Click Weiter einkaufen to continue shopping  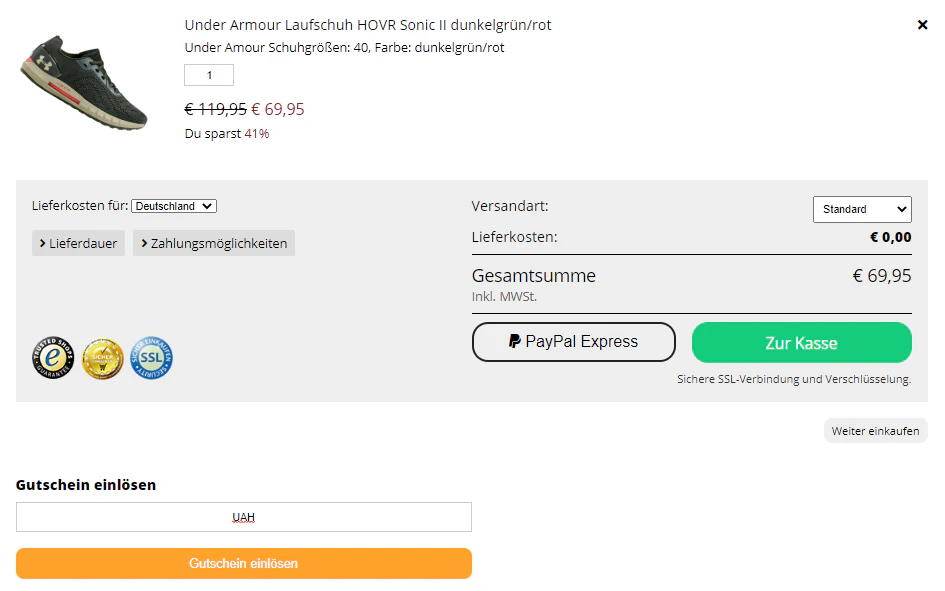pos(876,431)
